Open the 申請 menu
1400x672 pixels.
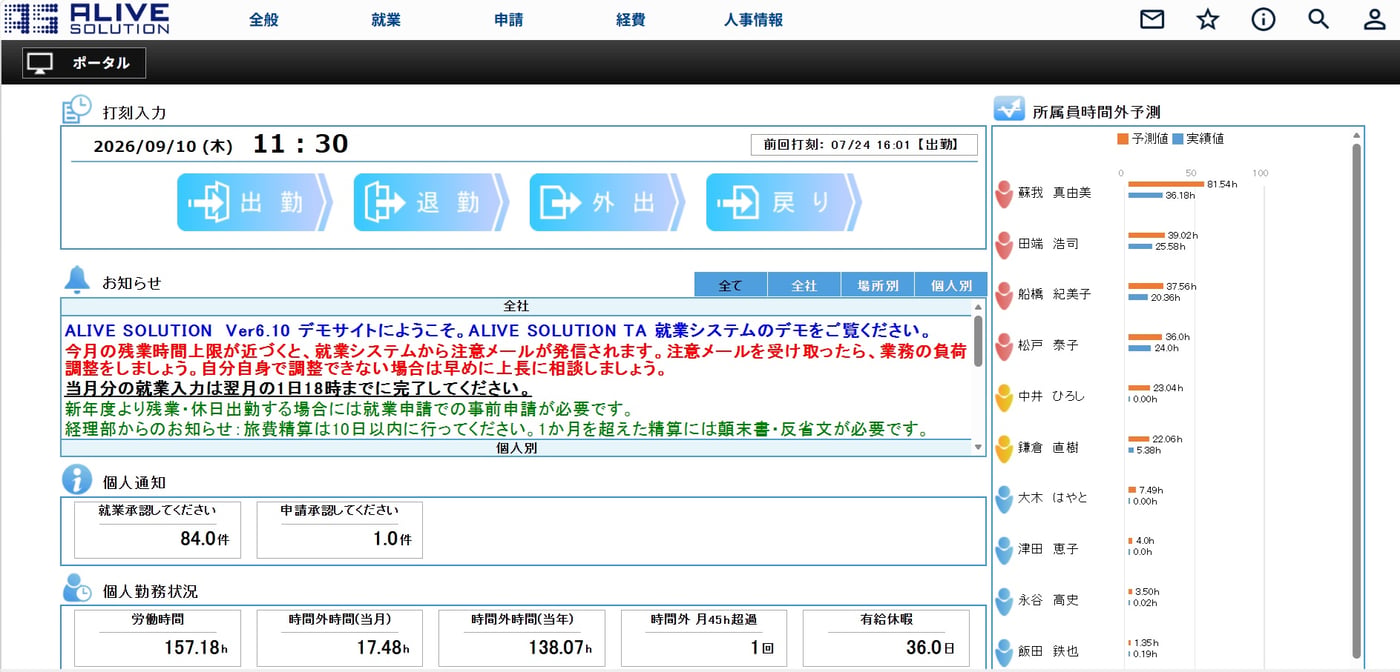(x=509, y=20)
